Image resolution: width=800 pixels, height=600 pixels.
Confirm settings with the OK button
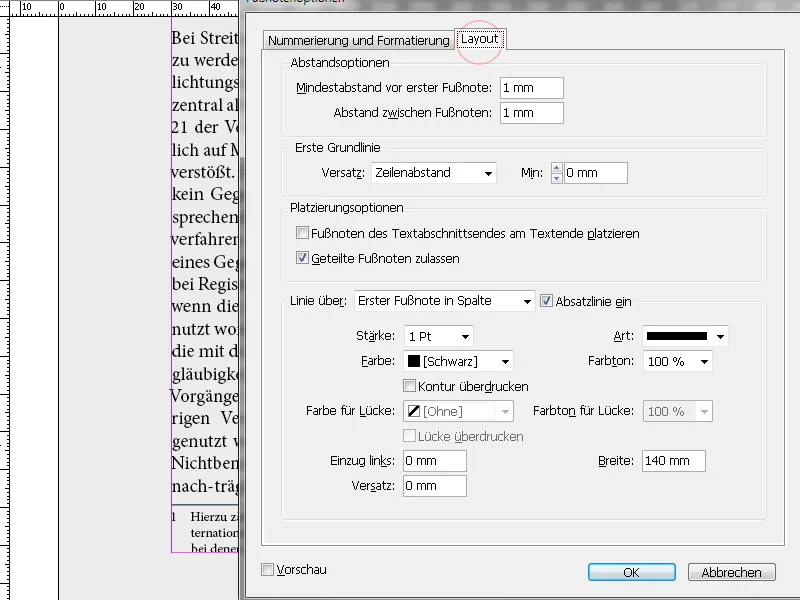click(x=631, y=572)
